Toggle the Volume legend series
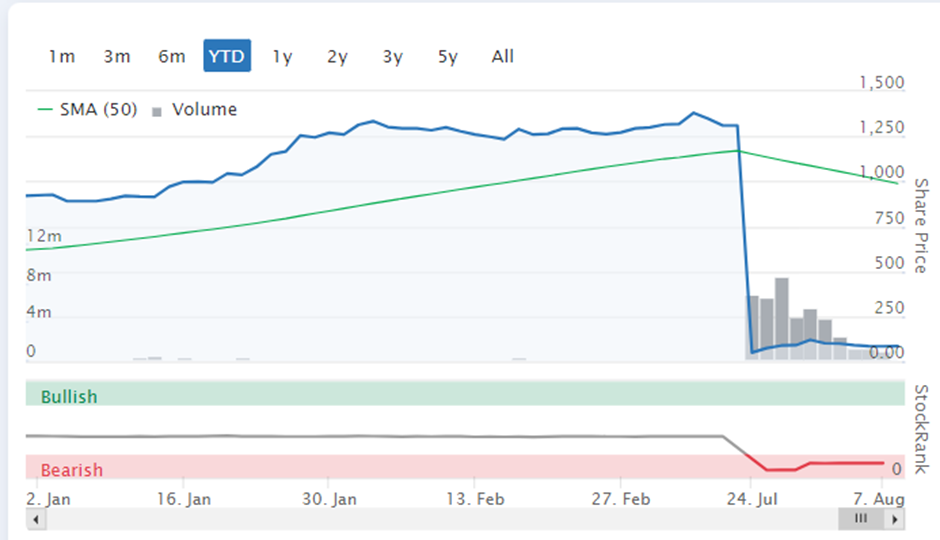The width and height of the screenshot is (940, 540). tap(195, 110)
